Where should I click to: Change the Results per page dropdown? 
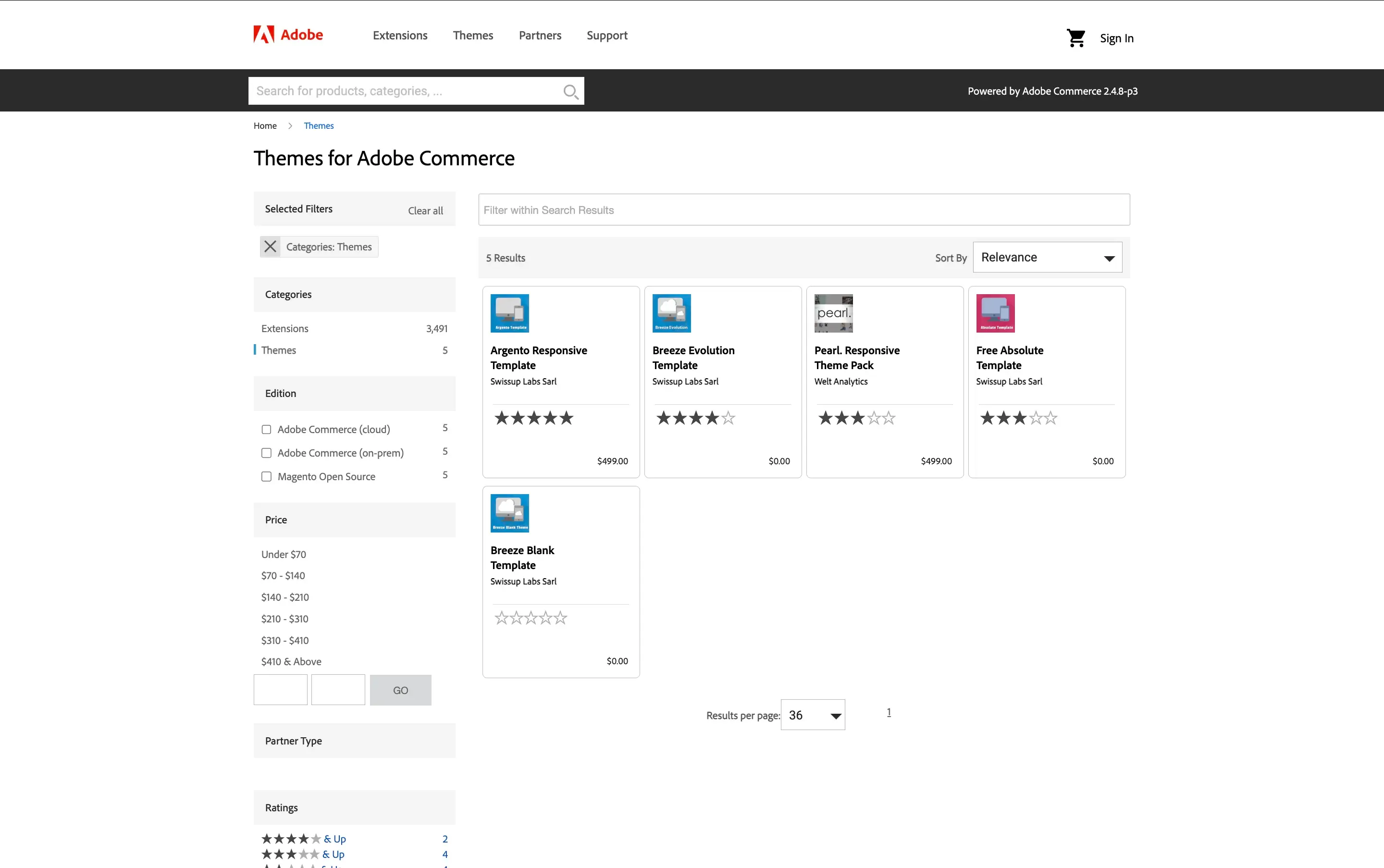(x=812, y=715)
